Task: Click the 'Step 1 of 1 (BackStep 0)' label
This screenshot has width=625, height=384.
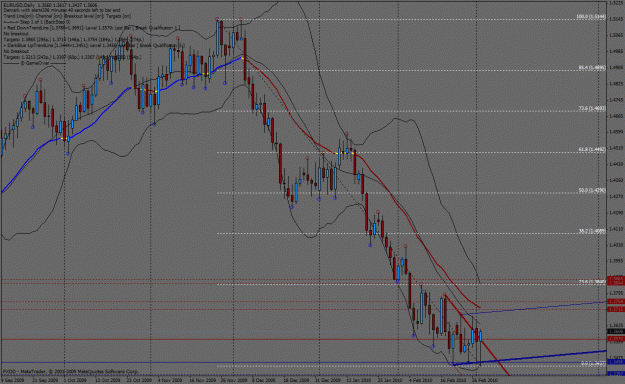Action: (45, 22)
